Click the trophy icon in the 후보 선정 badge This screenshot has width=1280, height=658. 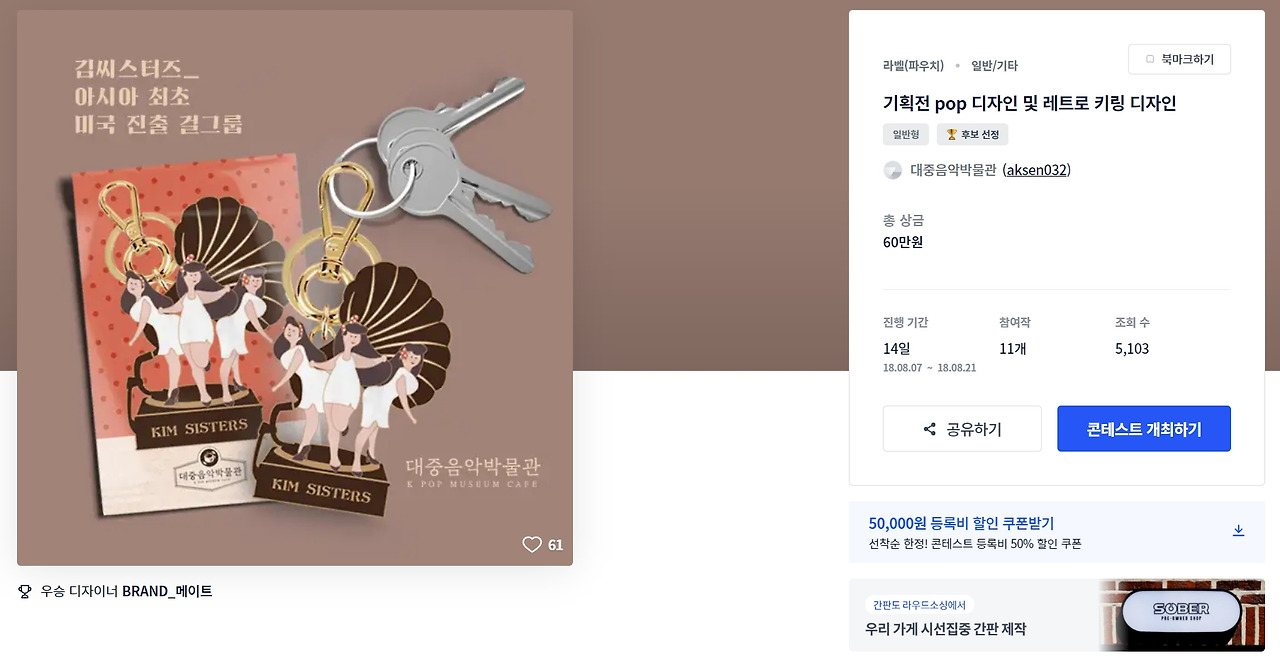952,134
